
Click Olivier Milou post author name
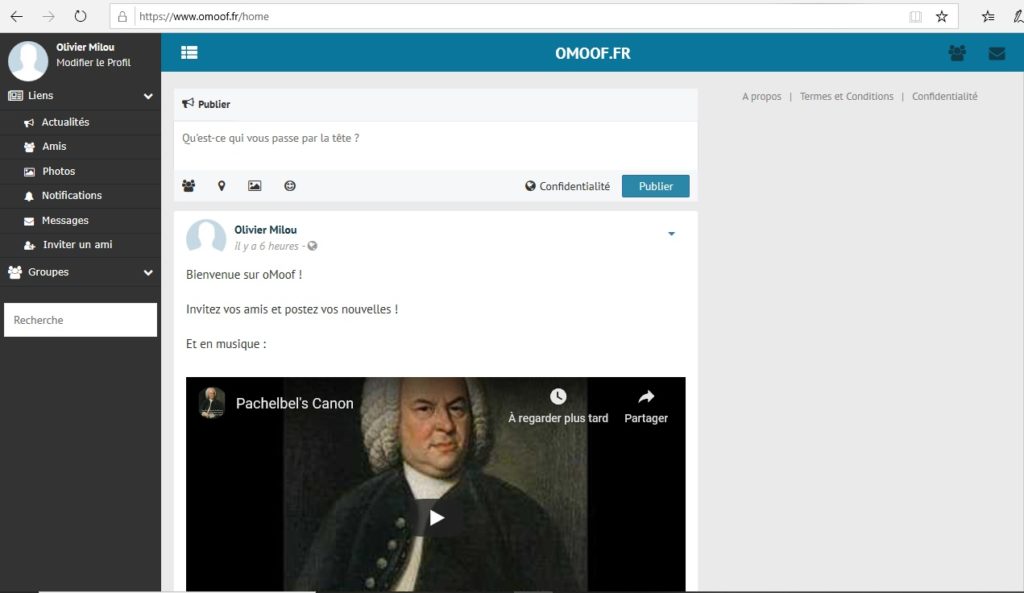[265, 230]
